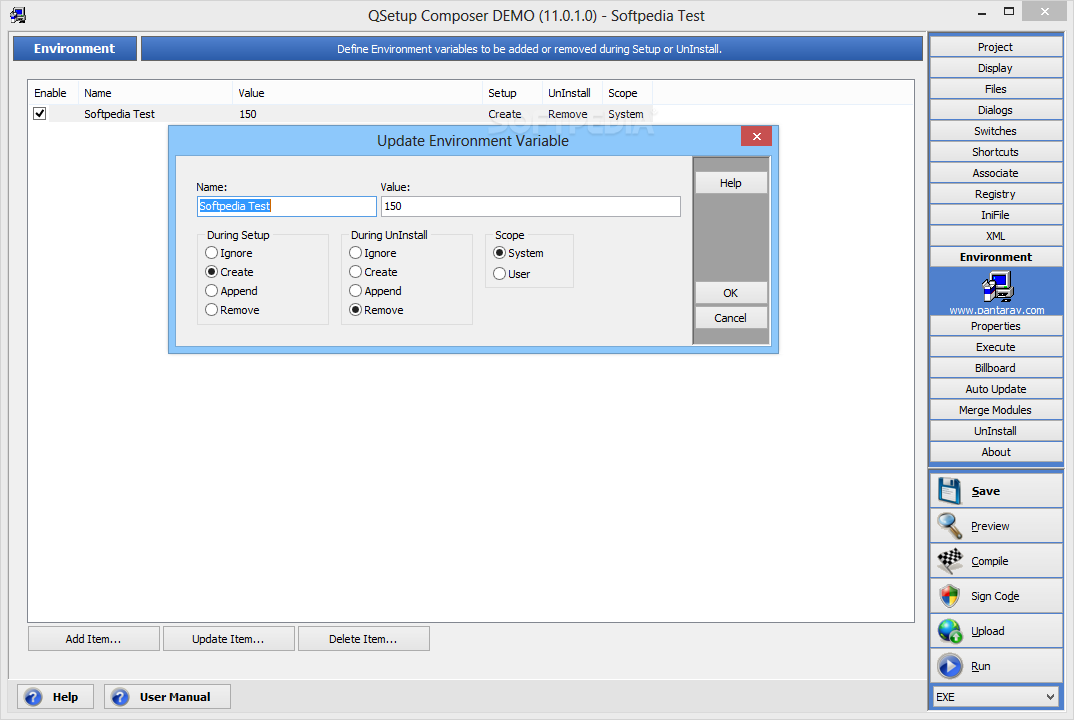Click the Upload button label

pos(988,631)
